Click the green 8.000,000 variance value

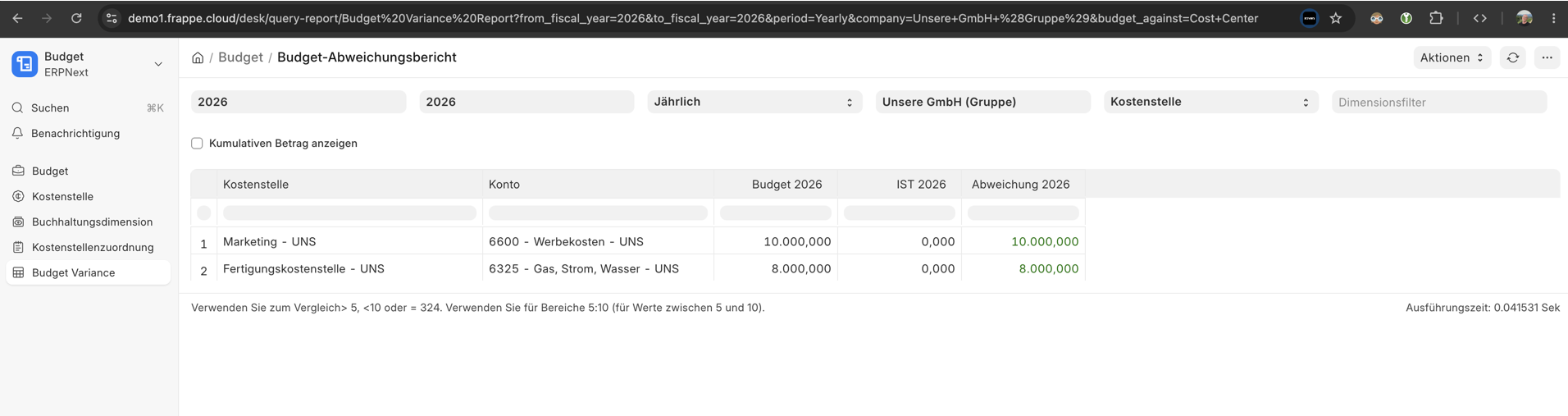[1049, 268]
